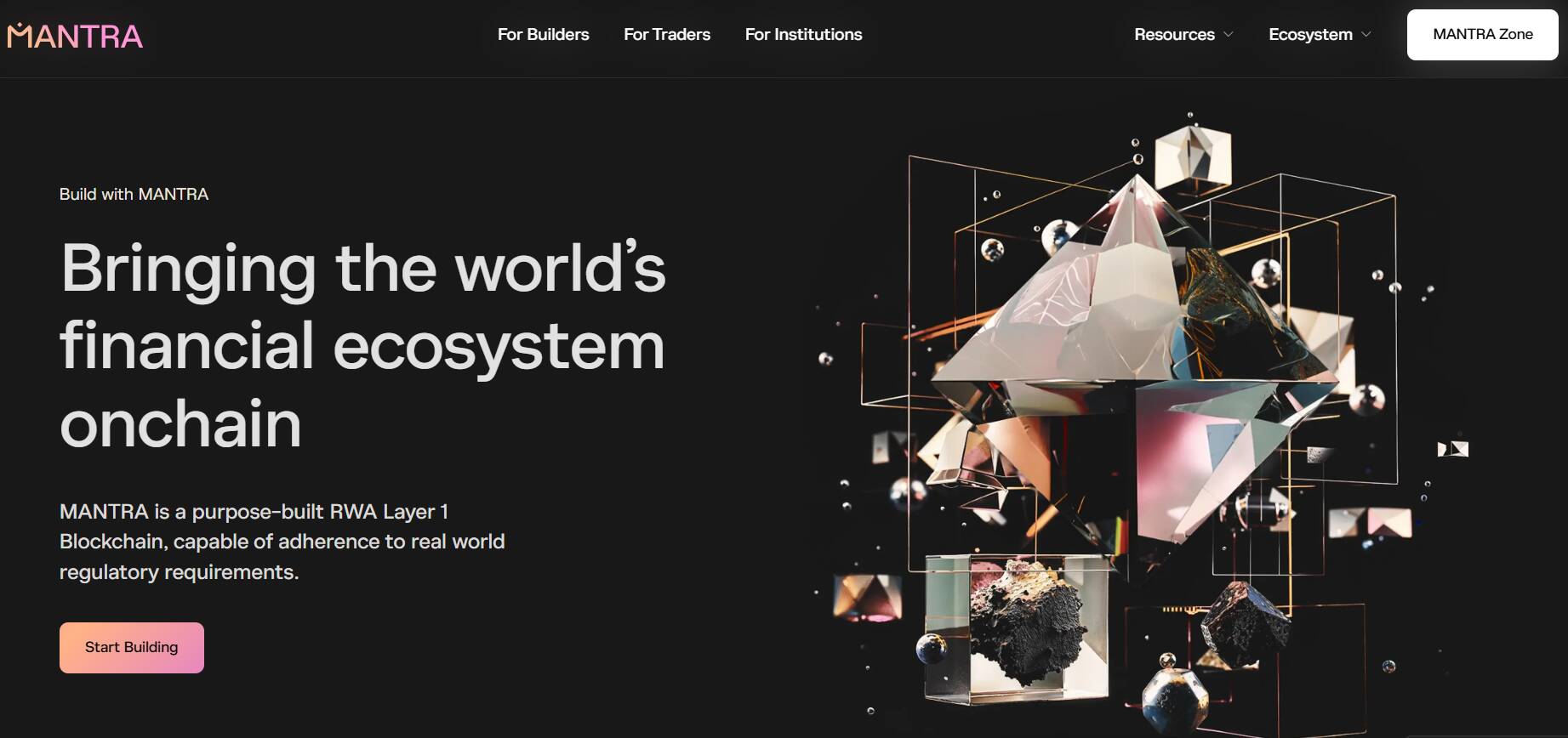Select For Institutions in the navigation
The height and width of the screenshot is (738, 1568).
[803, 35]
